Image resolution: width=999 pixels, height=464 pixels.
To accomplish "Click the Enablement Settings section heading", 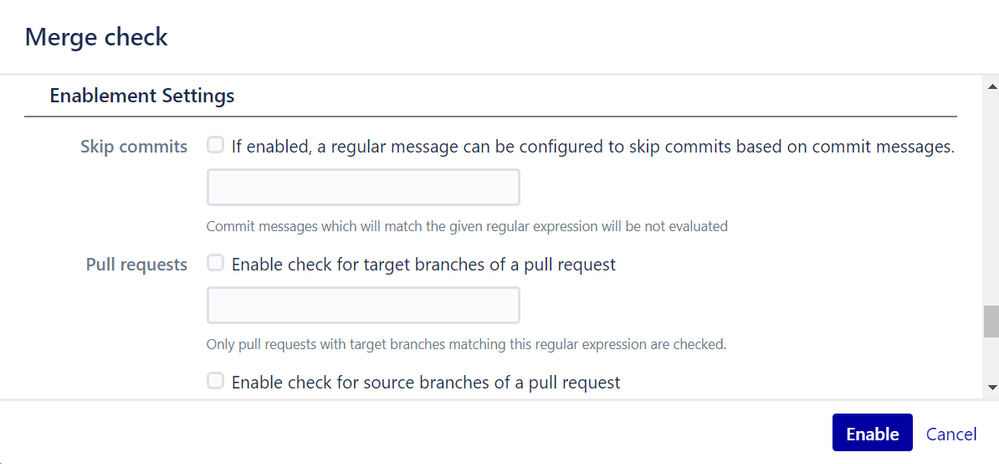I will 142,96.
